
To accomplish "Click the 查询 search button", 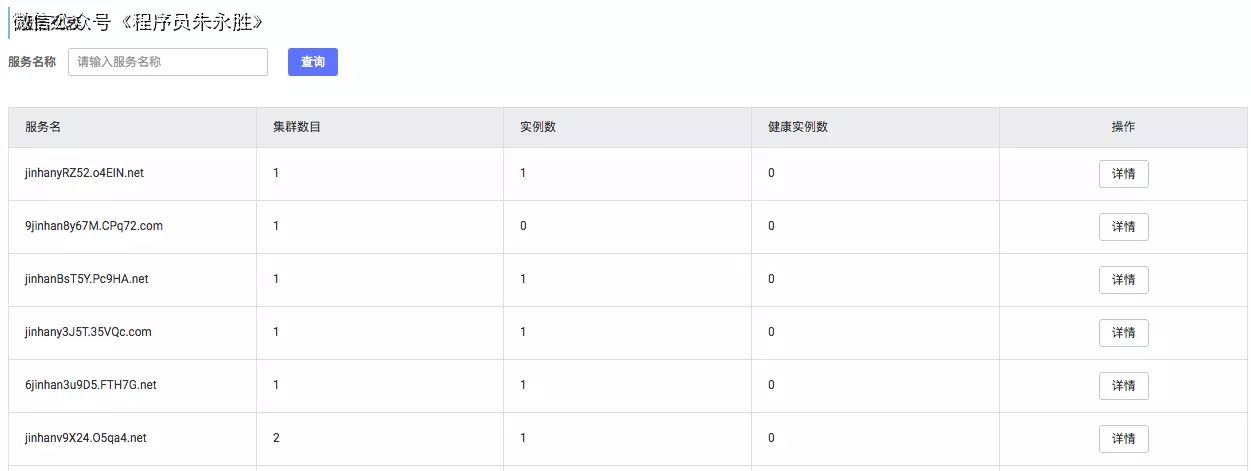I will pos(312,62).
